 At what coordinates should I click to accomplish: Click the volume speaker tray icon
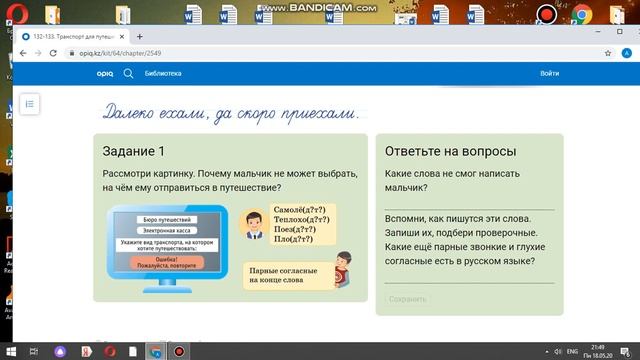(558, 351)
